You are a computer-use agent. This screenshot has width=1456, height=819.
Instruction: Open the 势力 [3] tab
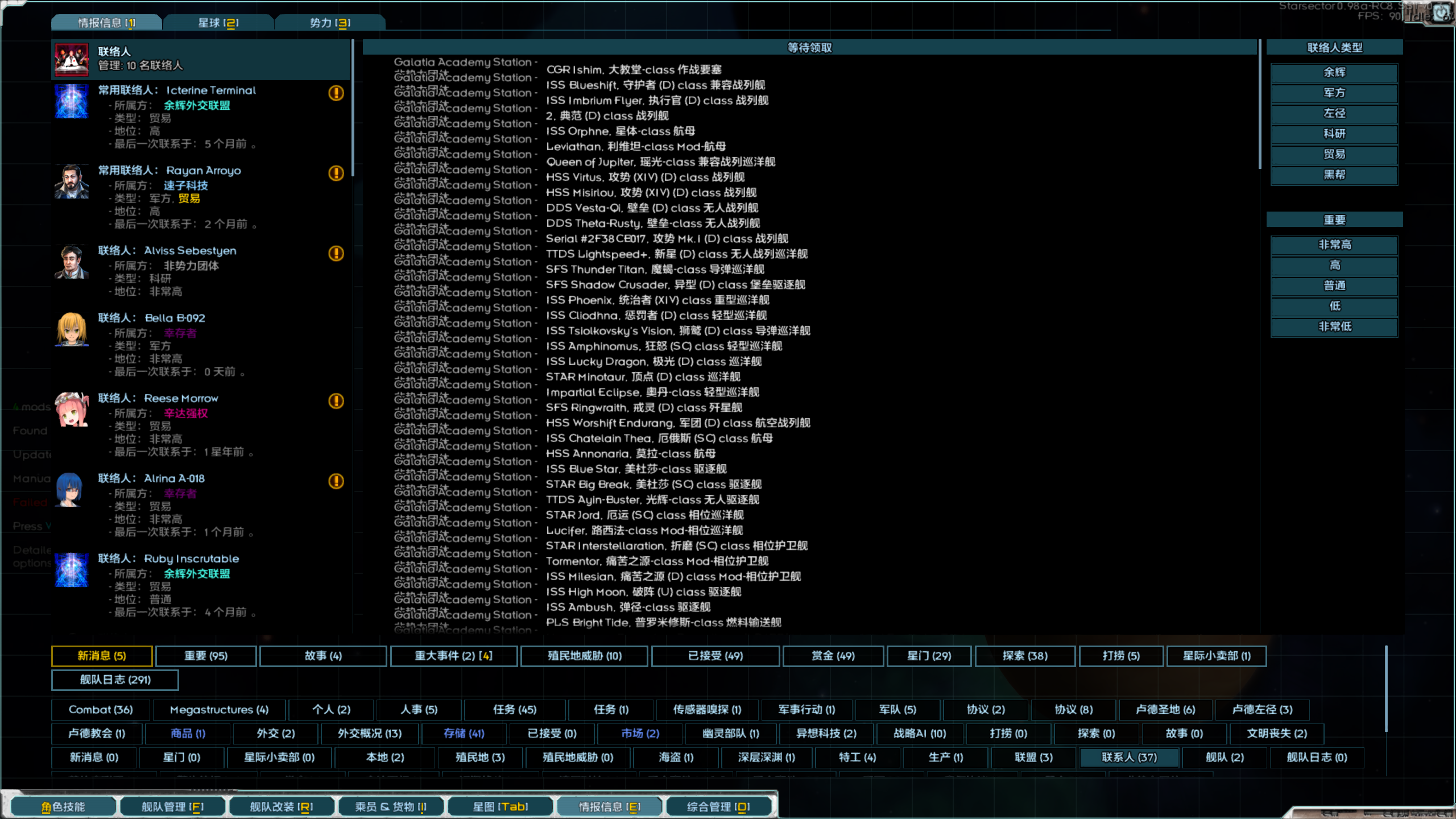(x=330, y=23)
